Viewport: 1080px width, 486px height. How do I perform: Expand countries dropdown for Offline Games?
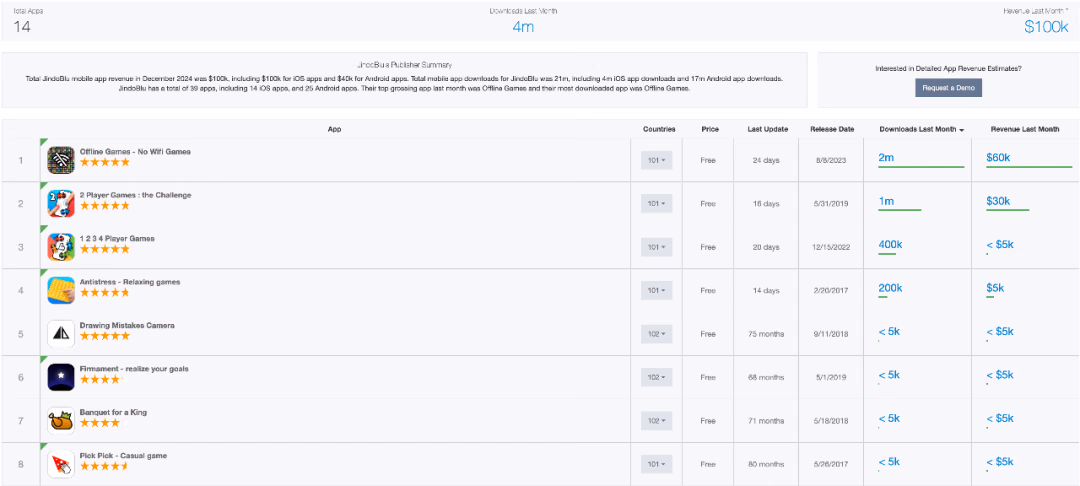pos(656,160)
